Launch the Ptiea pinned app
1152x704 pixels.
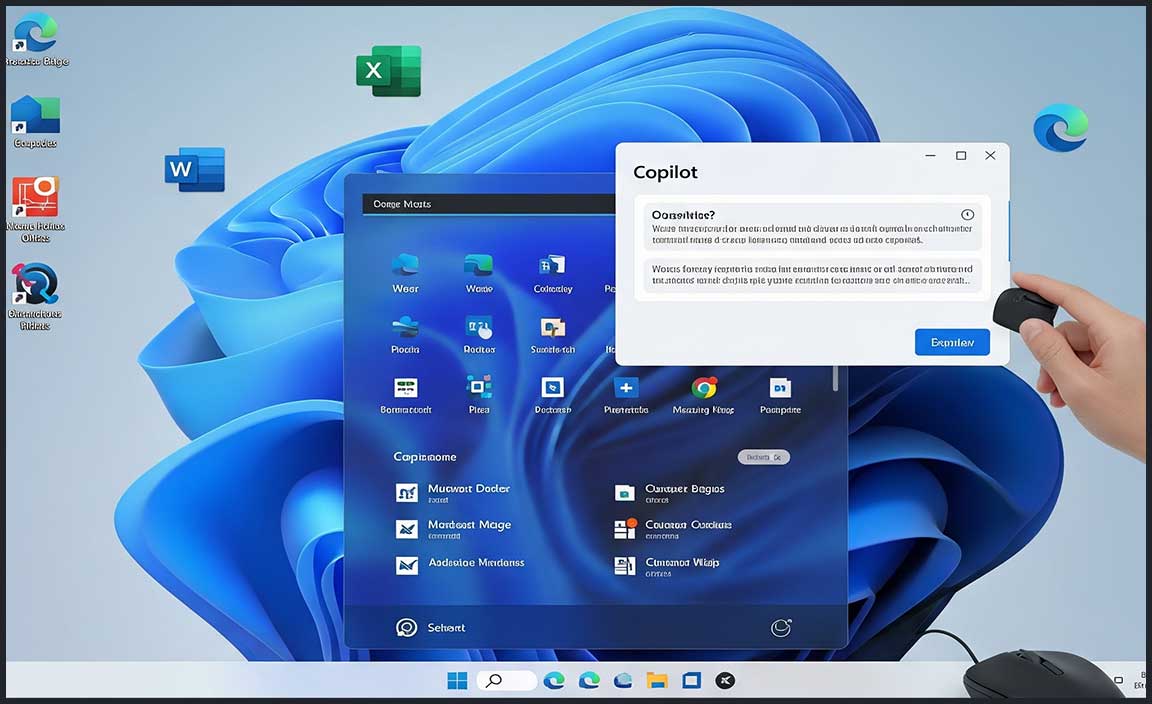479,395
